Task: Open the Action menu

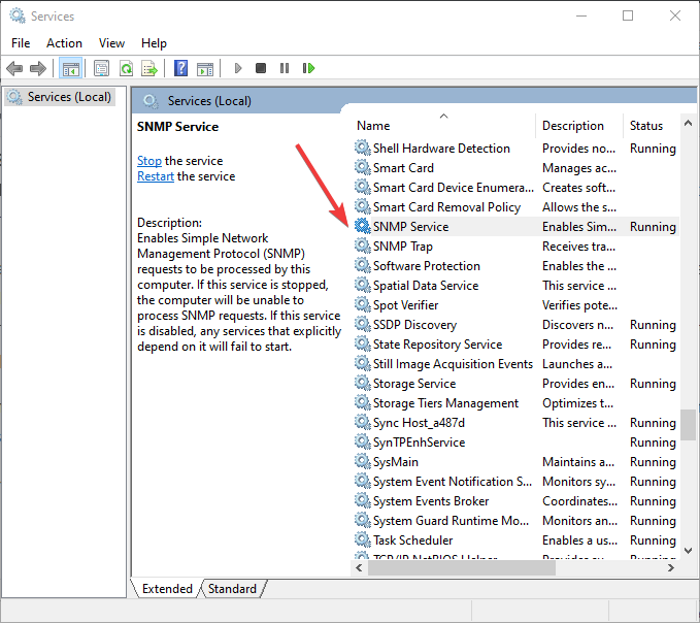Action: pyautogui.click(x=64, y=43)
